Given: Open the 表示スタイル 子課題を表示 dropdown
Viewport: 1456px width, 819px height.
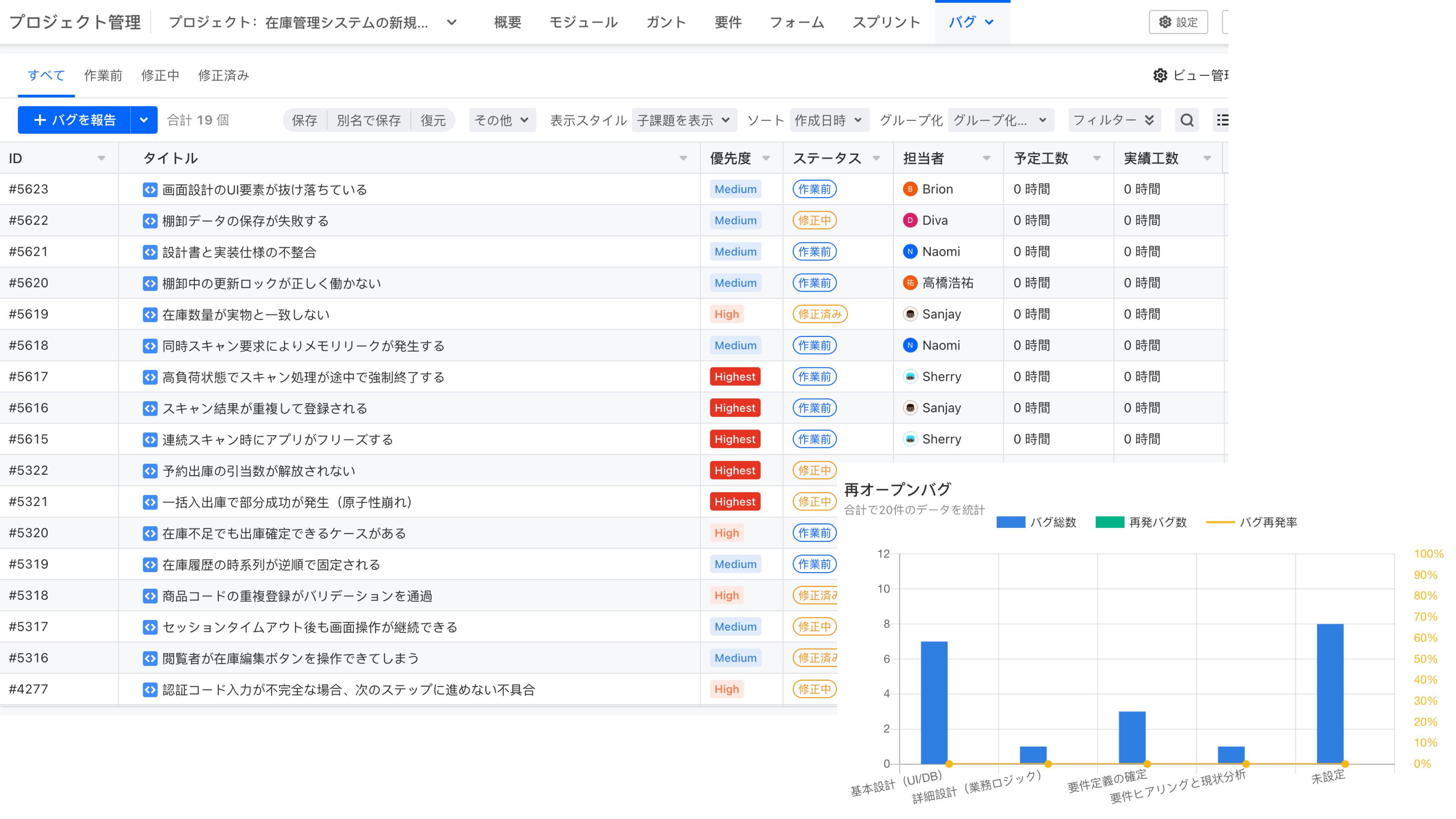Looking at the screenshot, I should coord(684,120).
